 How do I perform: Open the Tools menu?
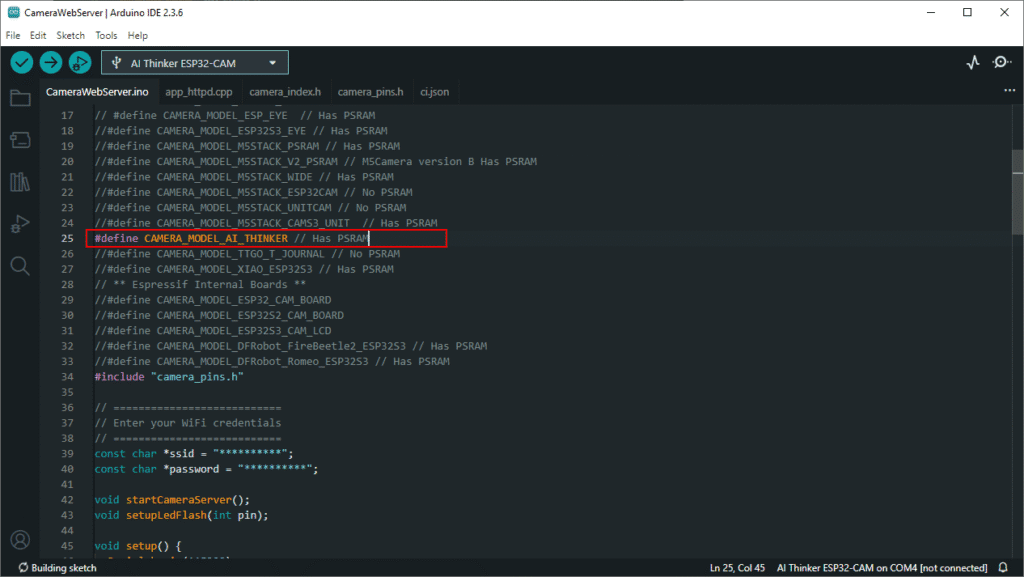click(x=106, y=35)
